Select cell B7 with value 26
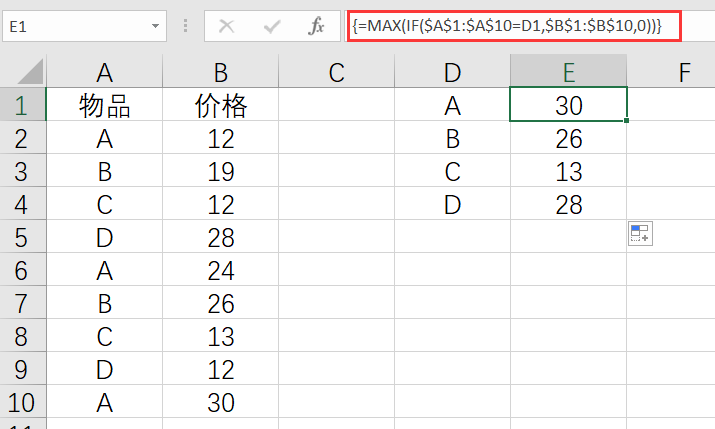This screenshot has width=715, height=429. click(x=221, y=302)
